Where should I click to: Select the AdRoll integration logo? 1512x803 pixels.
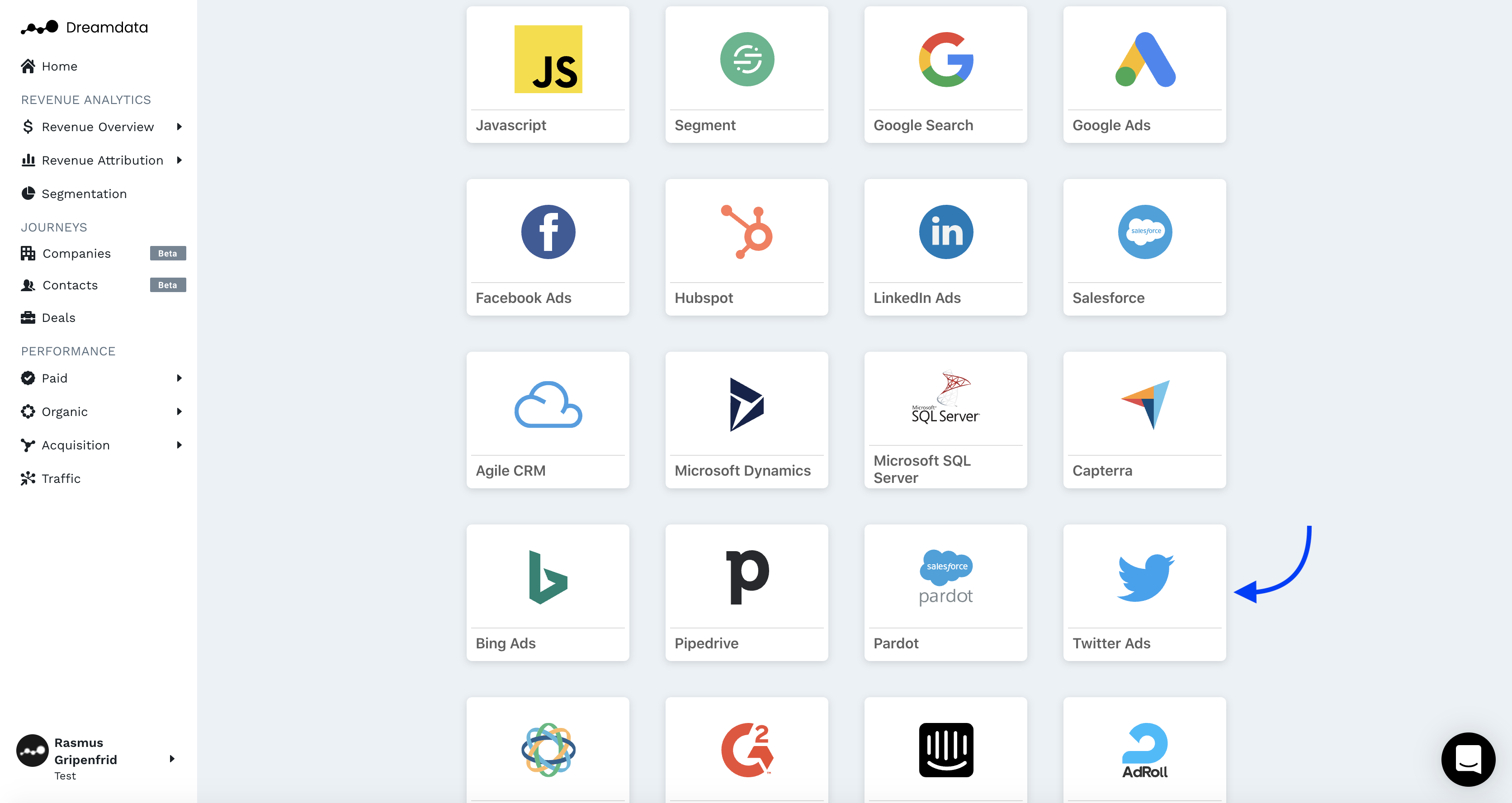pyautogui.click(x=1145, y=751)
